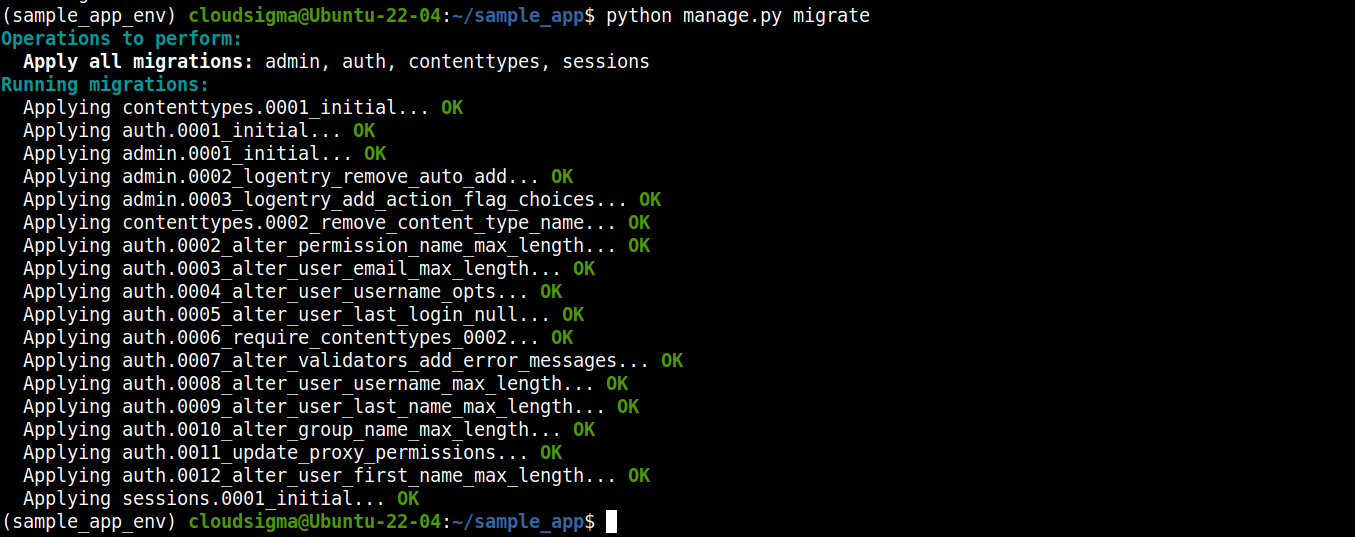Click 'auth.0007_alter_validators_add_error_messages' line
The width and height of the screenshot is (1355, 537).
coord(353,361)
